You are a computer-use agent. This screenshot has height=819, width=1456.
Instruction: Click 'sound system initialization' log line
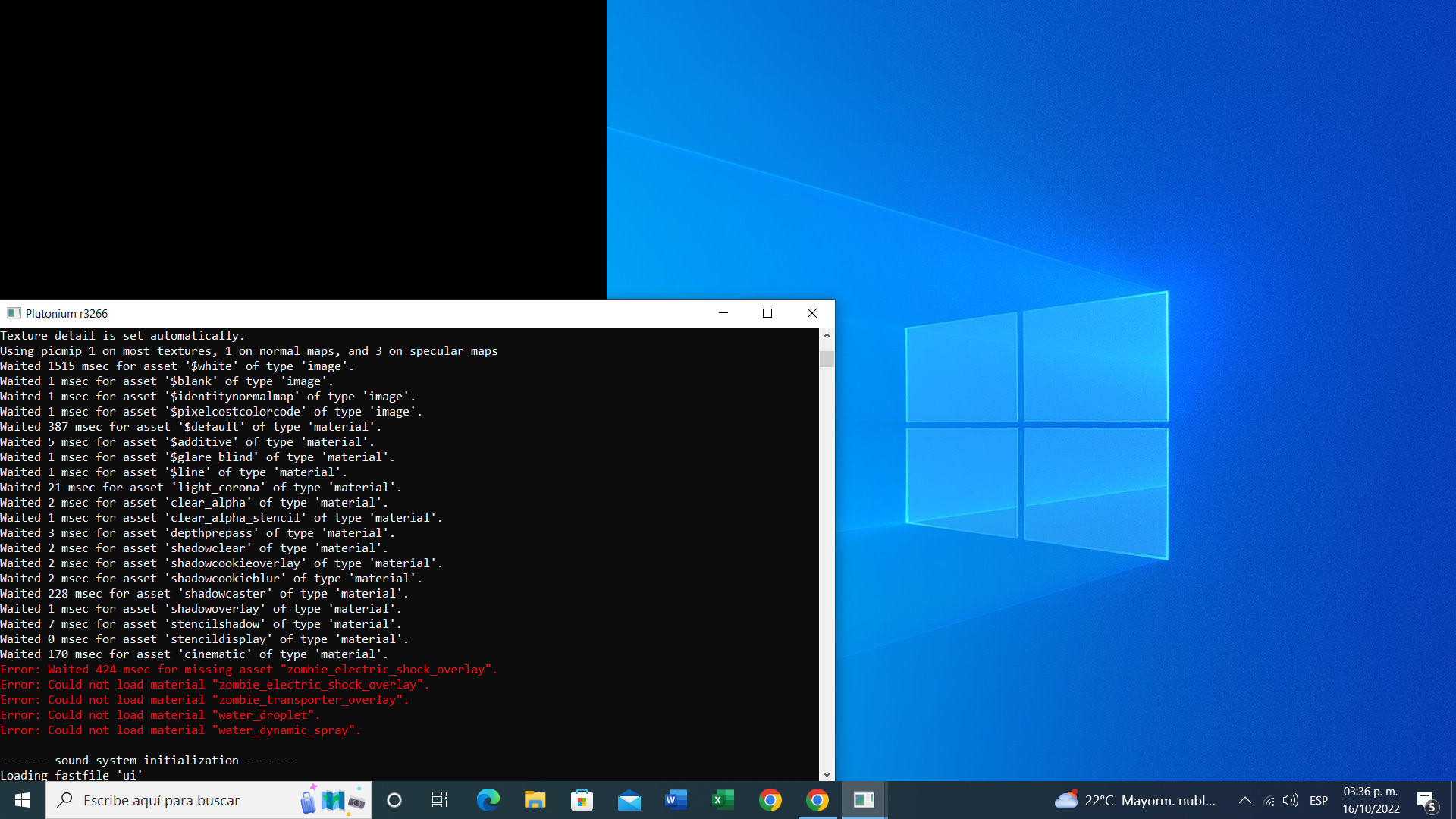click(x=146, y=761)
